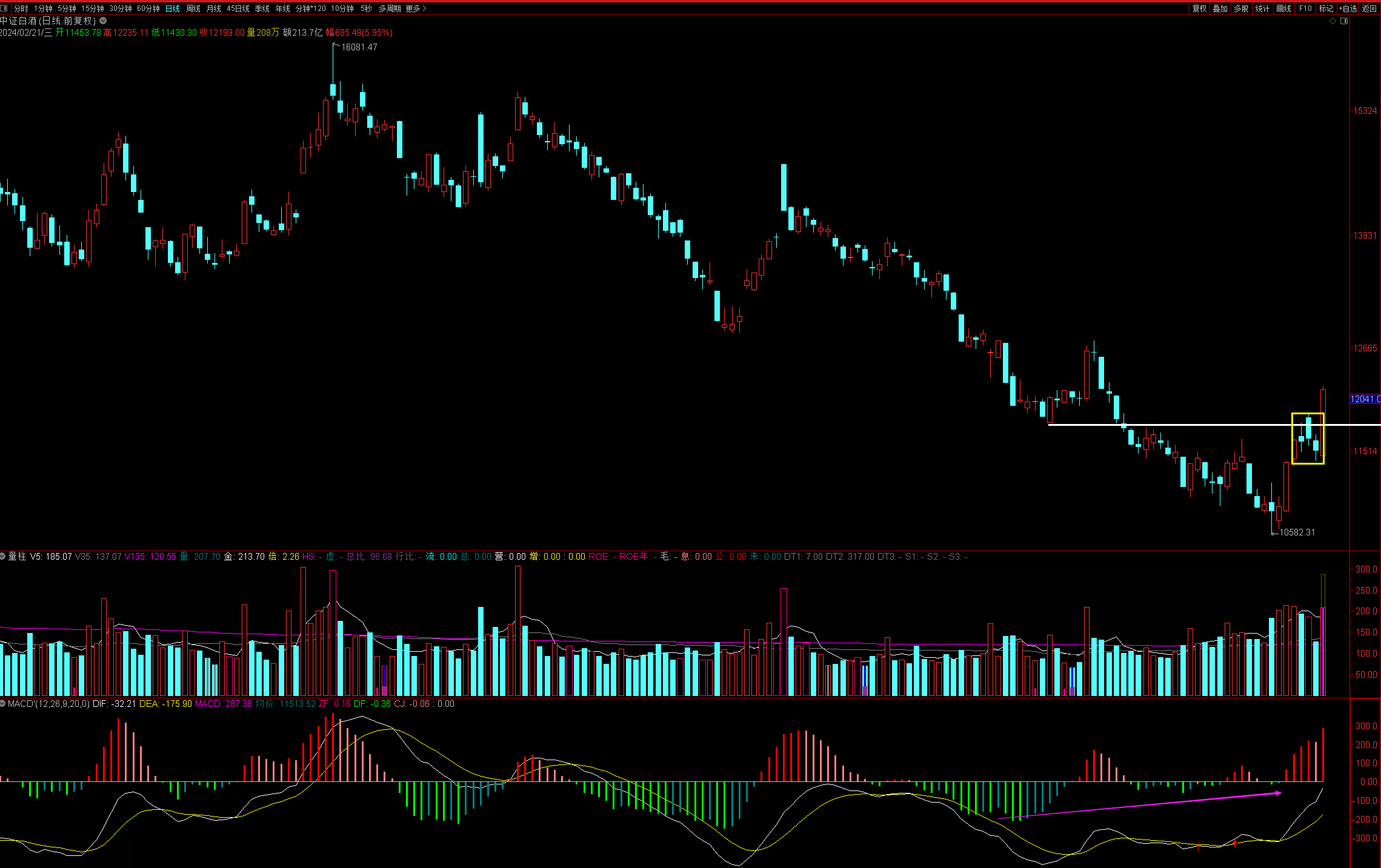The image size is (1381, 868).
Task: Open the dropdown arrow beside 中证白酒 title
Action: (x=104, y=21)
